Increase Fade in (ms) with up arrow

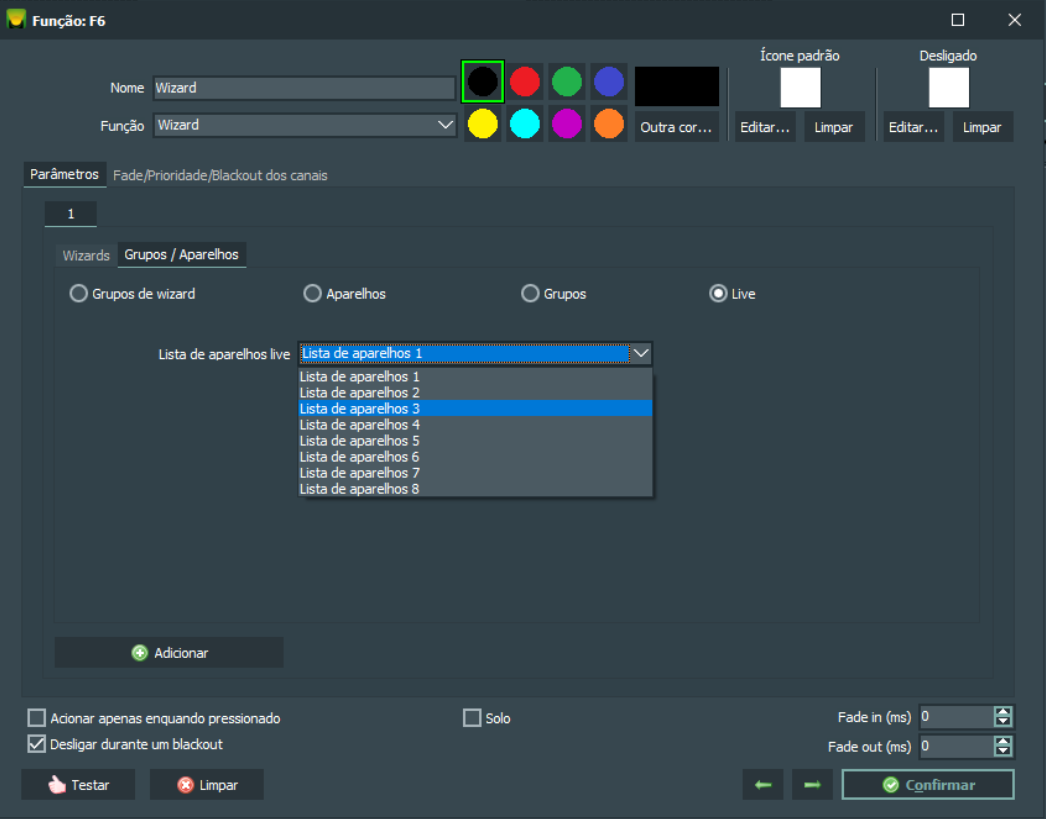coord(1003,712)
